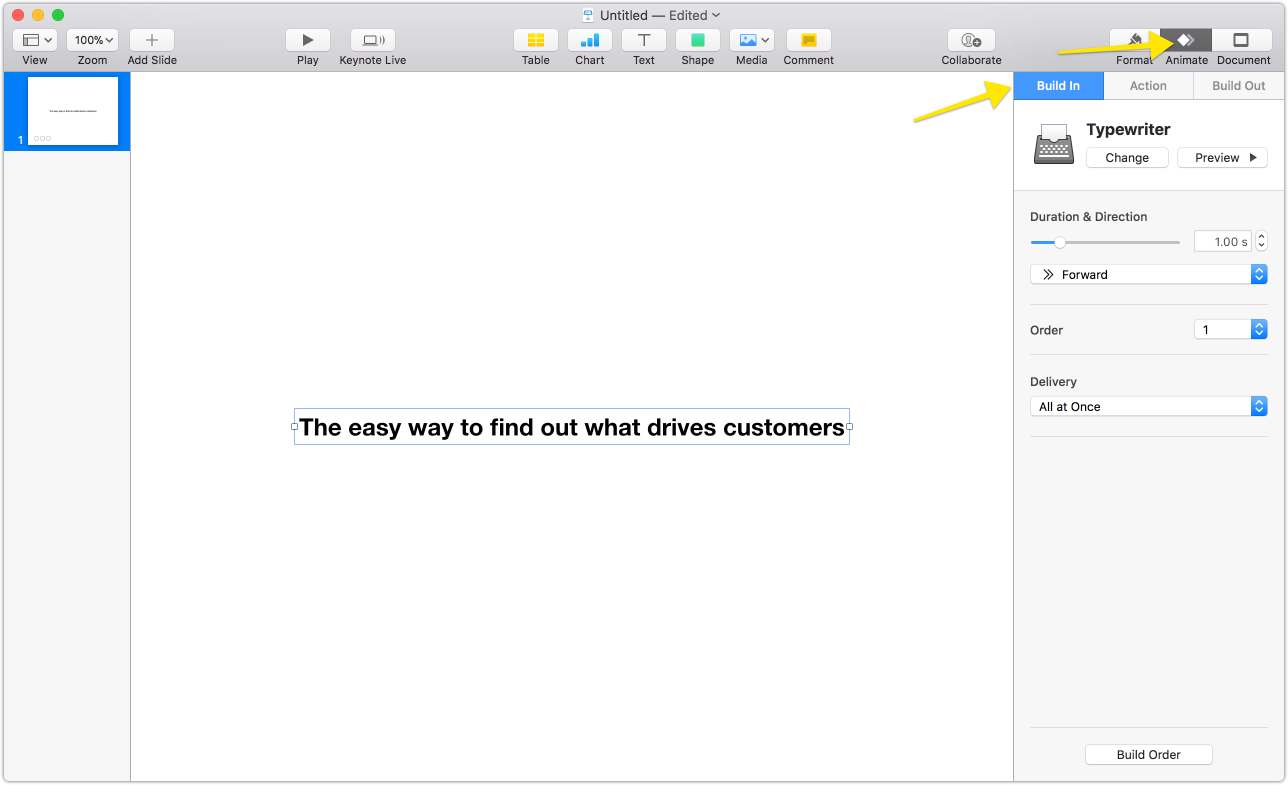
Task: Click the duration stepper arrows
Action: (x=1261, y=242)
